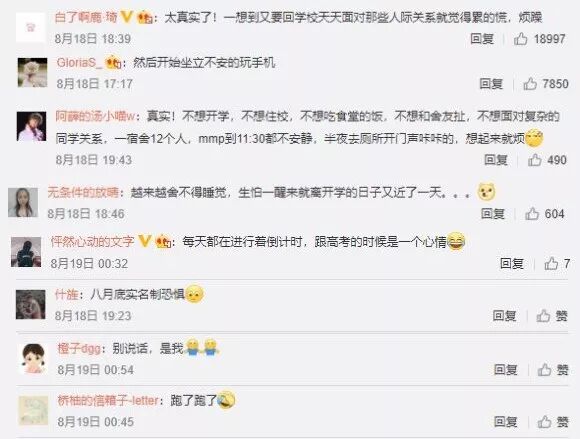Reply to the 8月18日 18:39 comment

point(482,38)
